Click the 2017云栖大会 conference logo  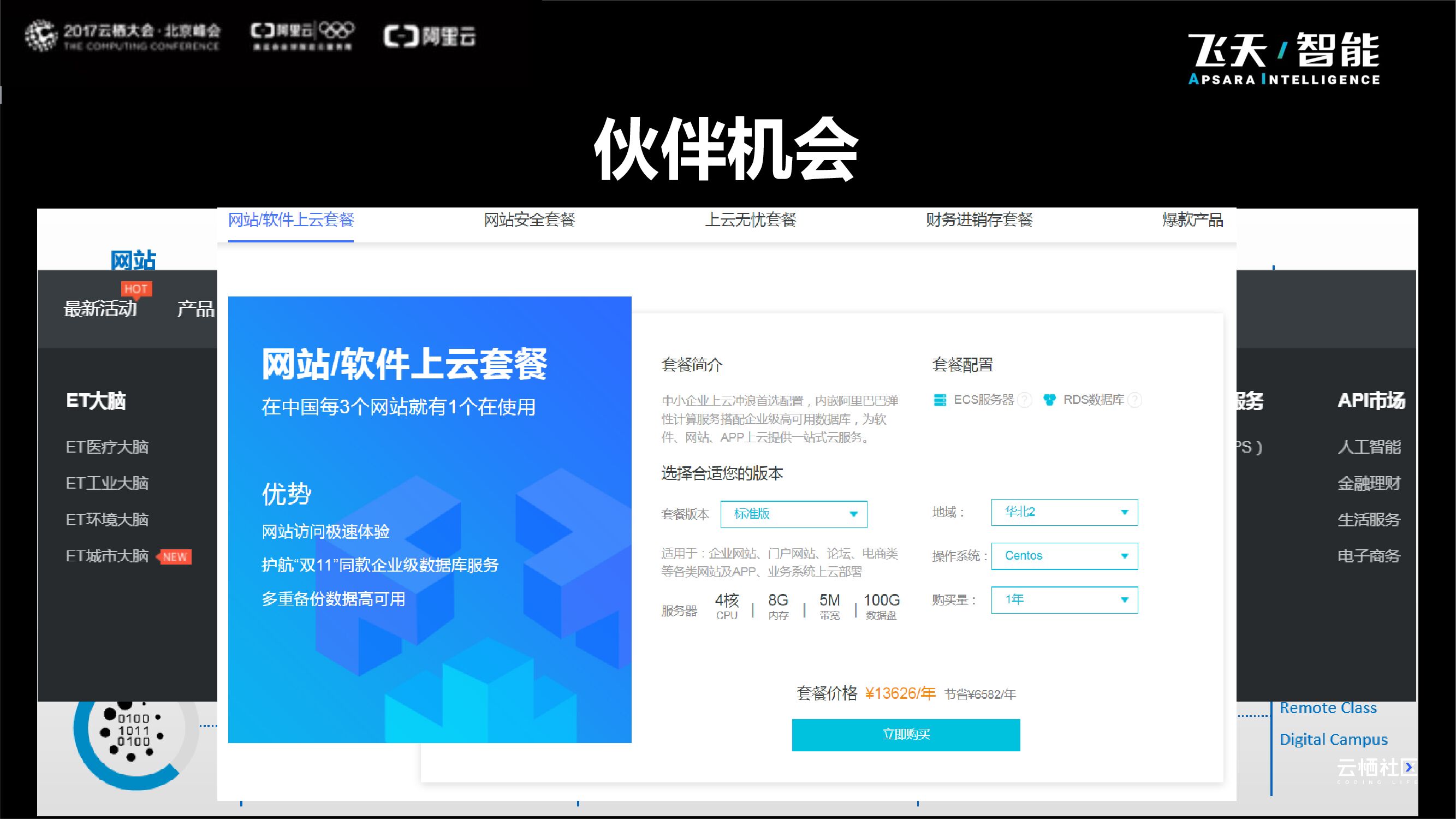123,36
